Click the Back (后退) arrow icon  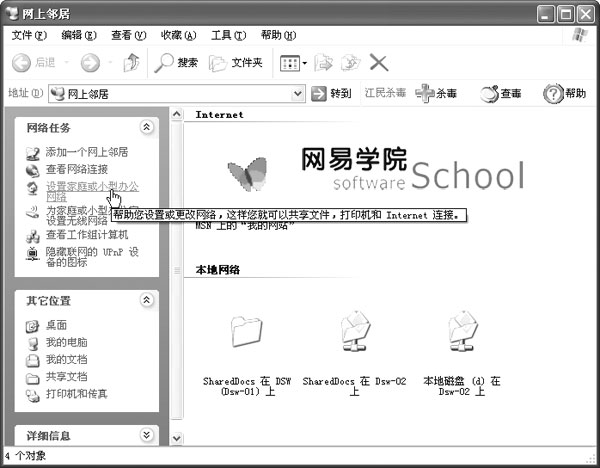pos(21,62)
